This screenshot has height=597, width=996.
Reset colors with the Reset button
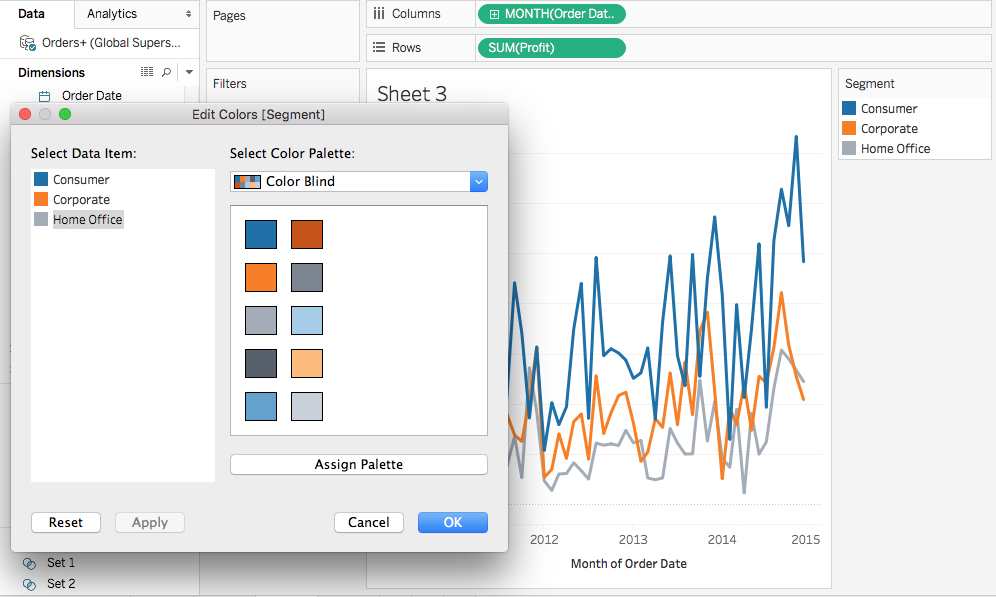point(65,522)
